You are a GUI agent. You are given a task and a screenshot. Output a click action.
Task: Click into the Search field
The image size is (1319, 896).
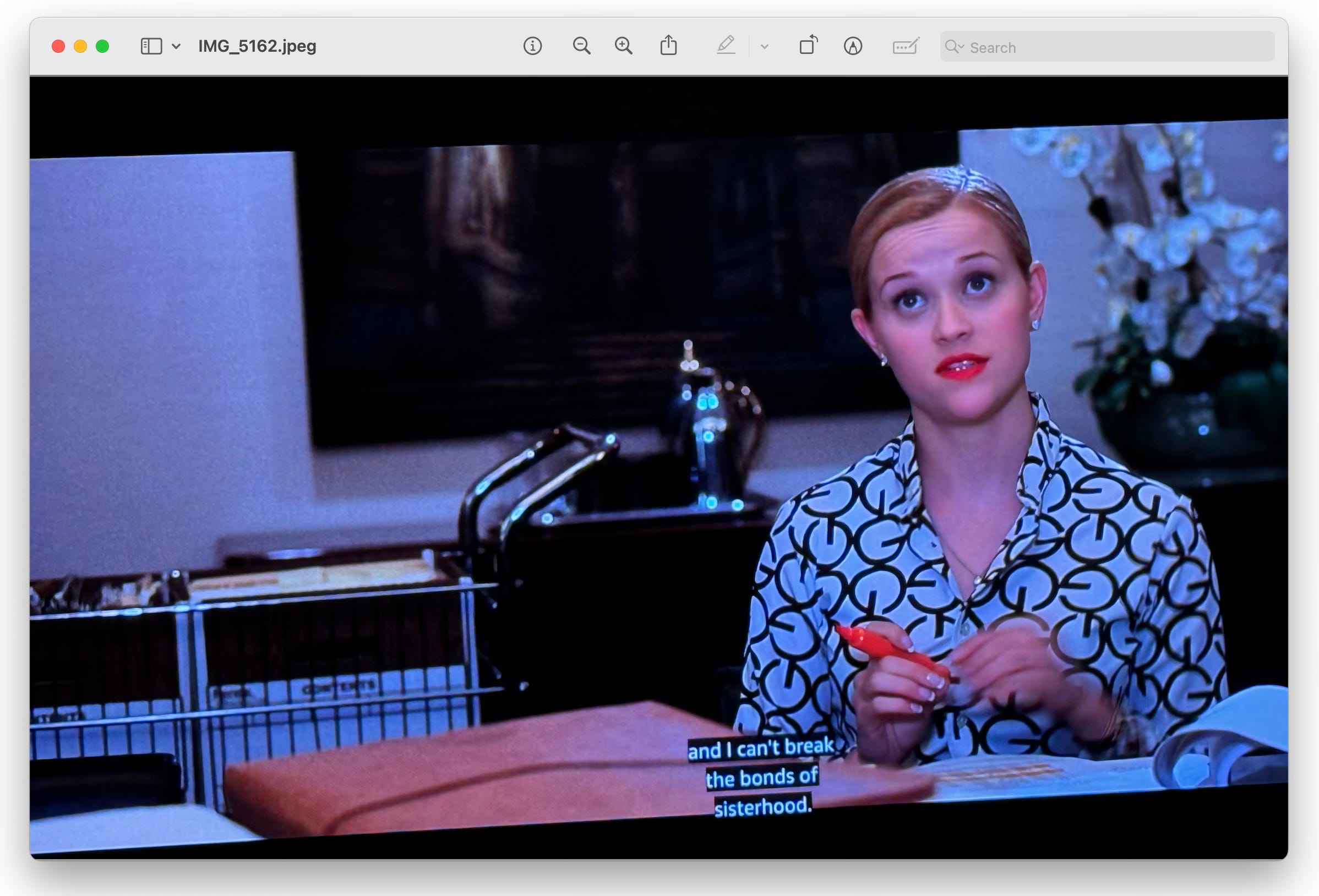[x=1107, y=47]
